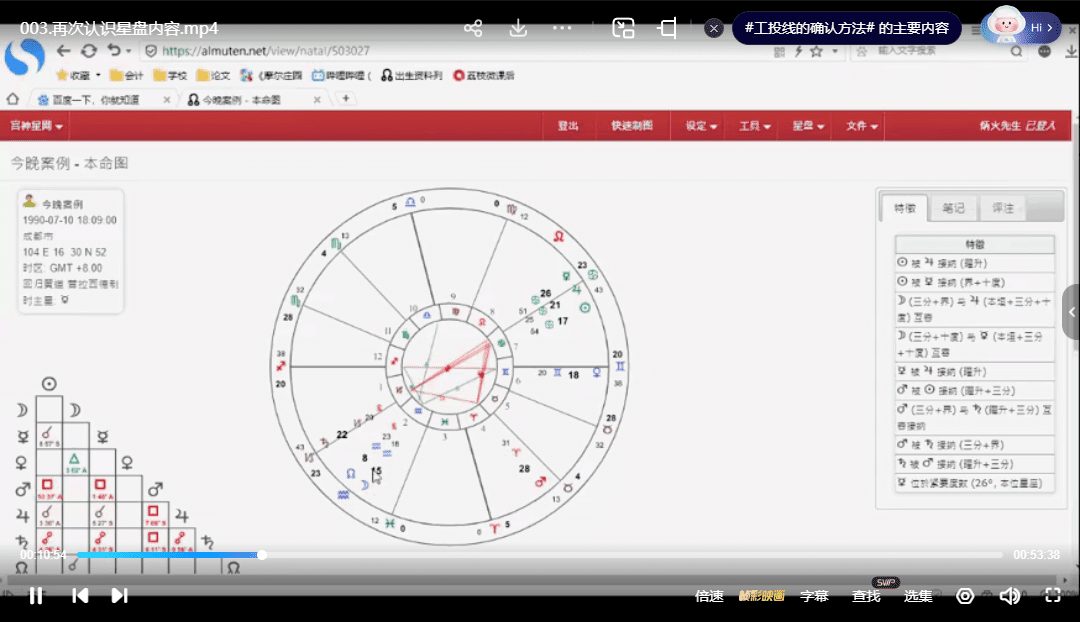Pause the video playback

tap(36, 596)
